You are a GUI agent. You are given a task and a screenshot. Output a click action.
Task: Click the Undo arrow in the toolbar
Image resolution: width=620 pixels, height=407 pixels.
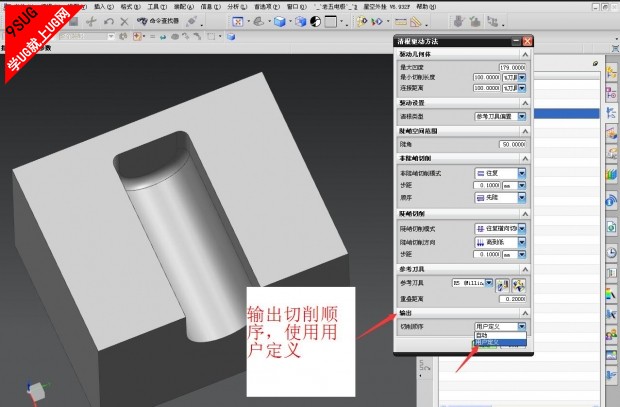(x=109, y=21)
